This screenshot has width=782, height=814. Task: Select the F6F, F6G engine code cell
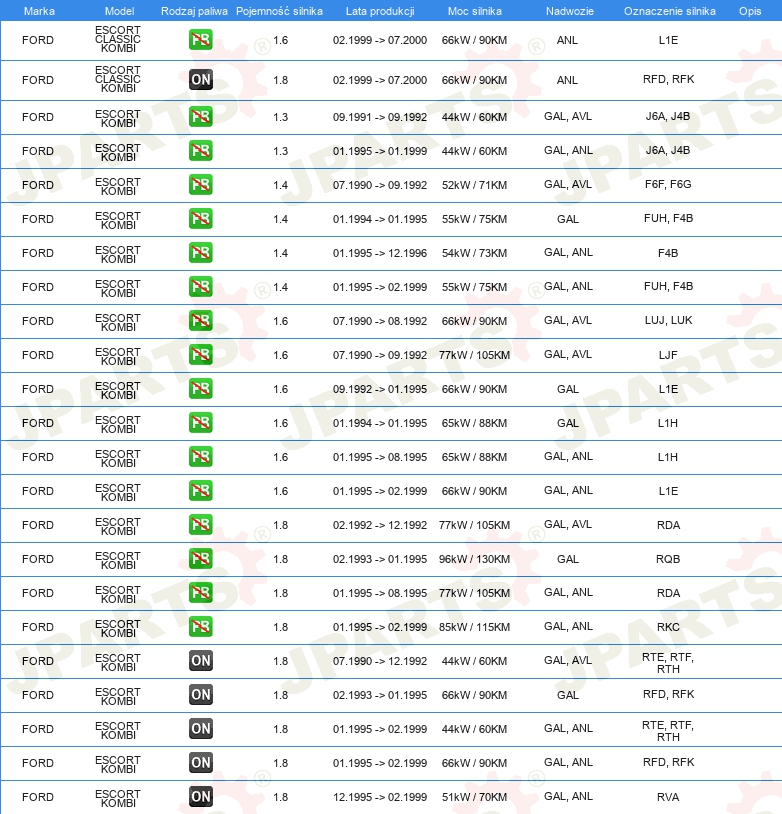[x=668, y=184]
